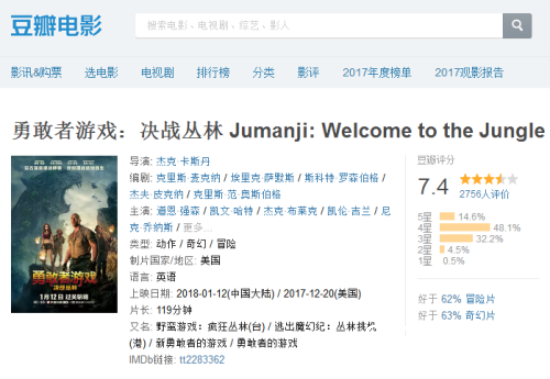550x379 pixels.
Task: Click the 冒险 genre text
Action: tap(226, 244)
